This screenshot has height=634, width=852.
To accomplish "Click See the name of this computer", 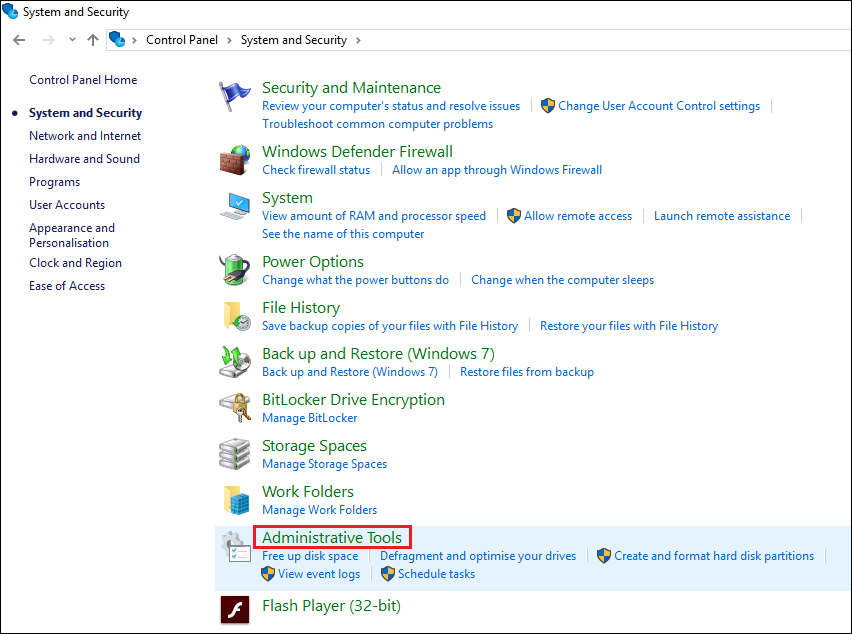I will 343,234.
